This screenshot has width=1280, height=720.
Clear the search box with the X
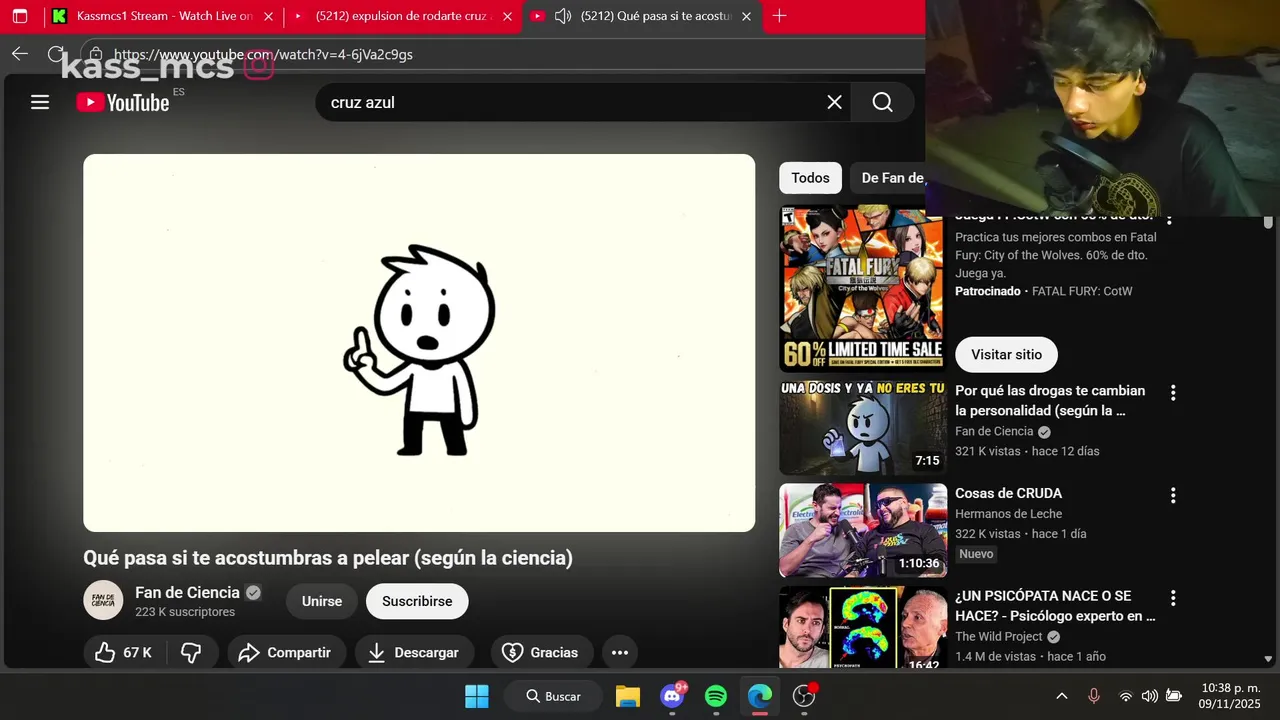(x=834, y=102)
